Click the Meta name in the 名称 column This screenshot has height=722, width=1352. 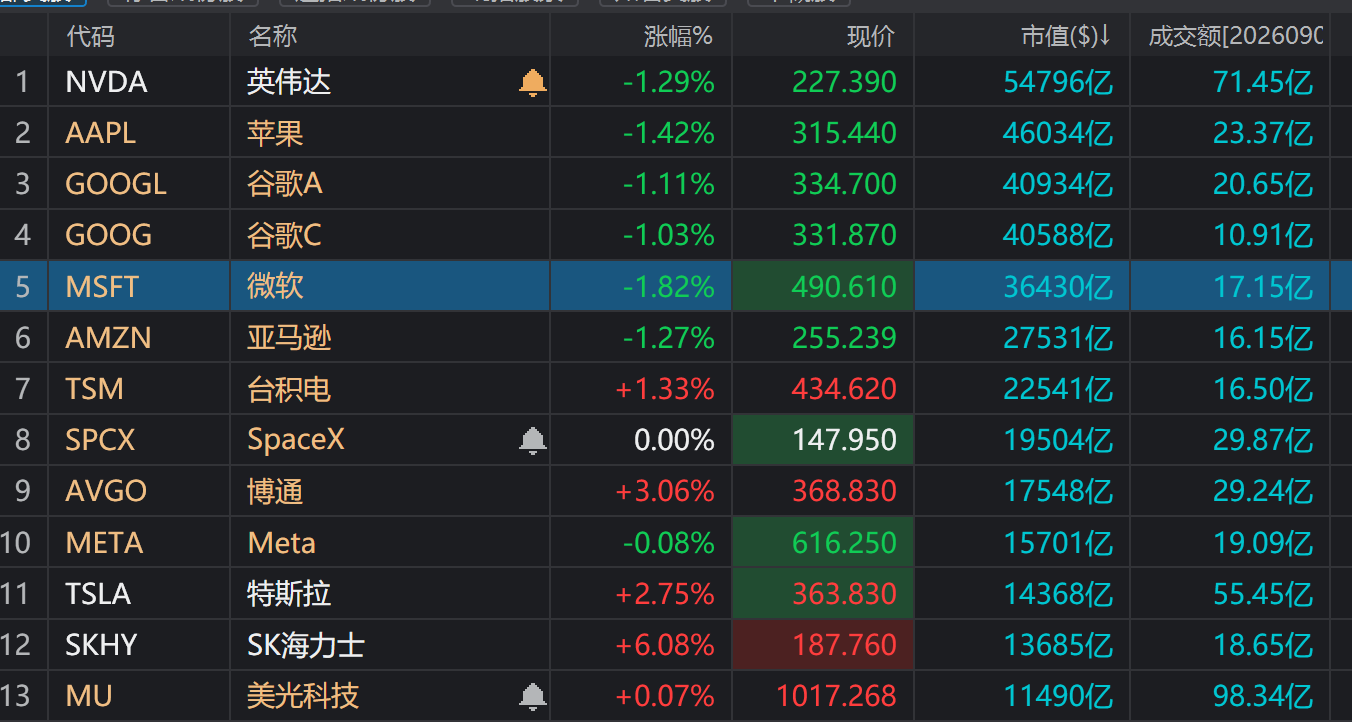pos(281,543)
